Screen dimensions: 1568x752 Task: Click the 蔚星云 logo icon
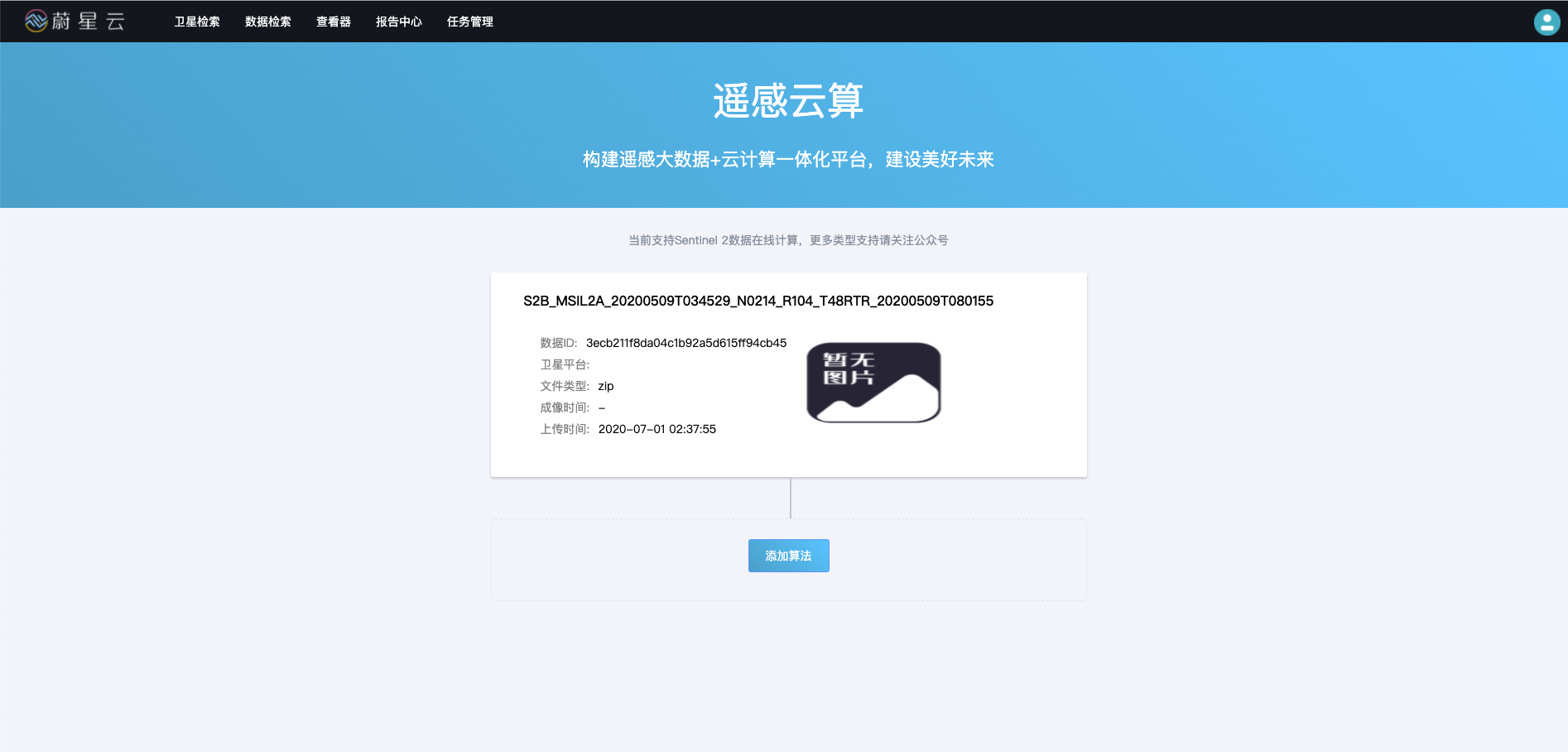(36, 21)
